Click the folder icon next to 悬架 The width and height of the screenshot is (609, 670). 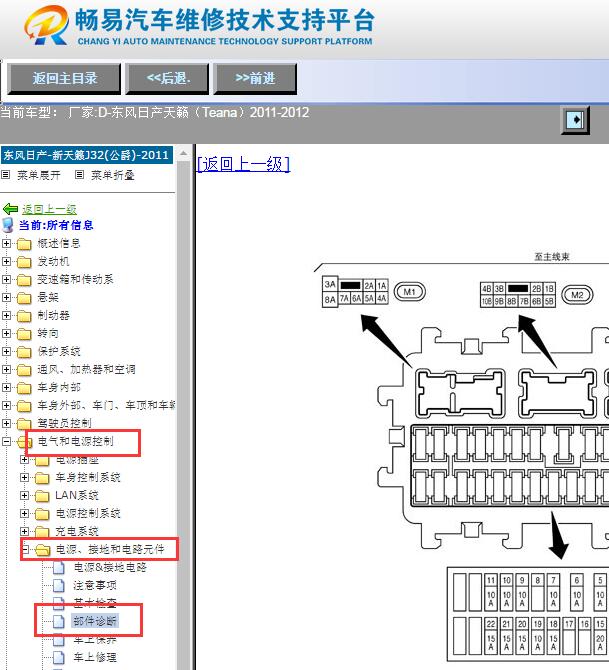coord(24,298)
